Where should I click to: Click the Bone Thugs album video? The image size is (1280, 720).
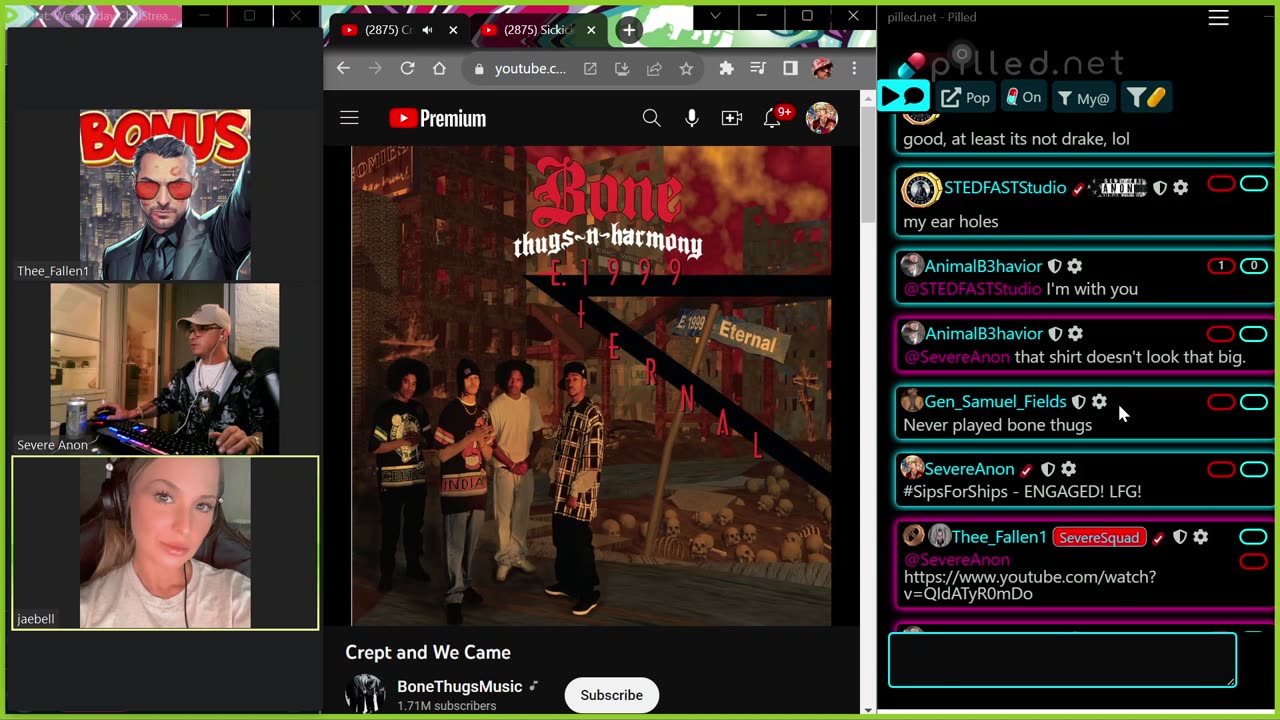591,386
